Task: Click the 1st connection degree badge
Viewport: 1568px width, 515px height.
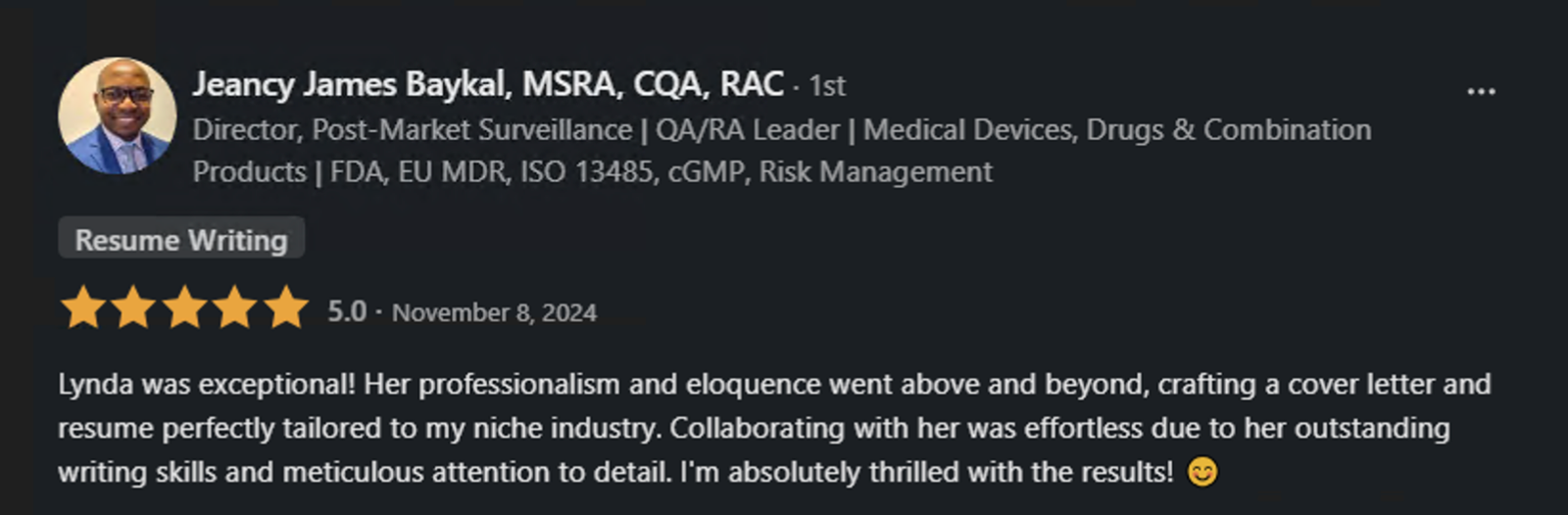Action: (x=827, y=86)
